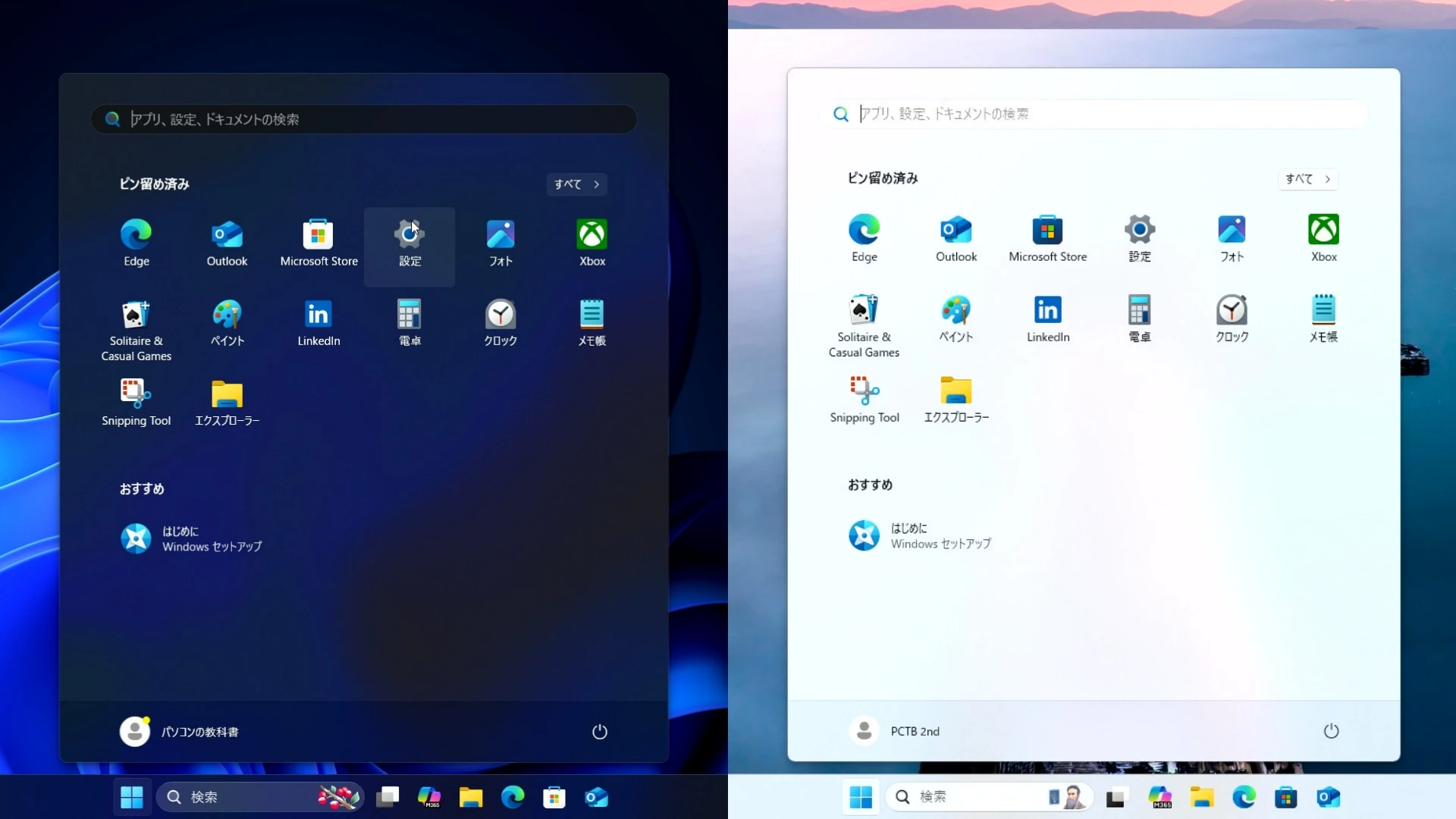Open Settings gear in dark Start menu

[409, 244]
